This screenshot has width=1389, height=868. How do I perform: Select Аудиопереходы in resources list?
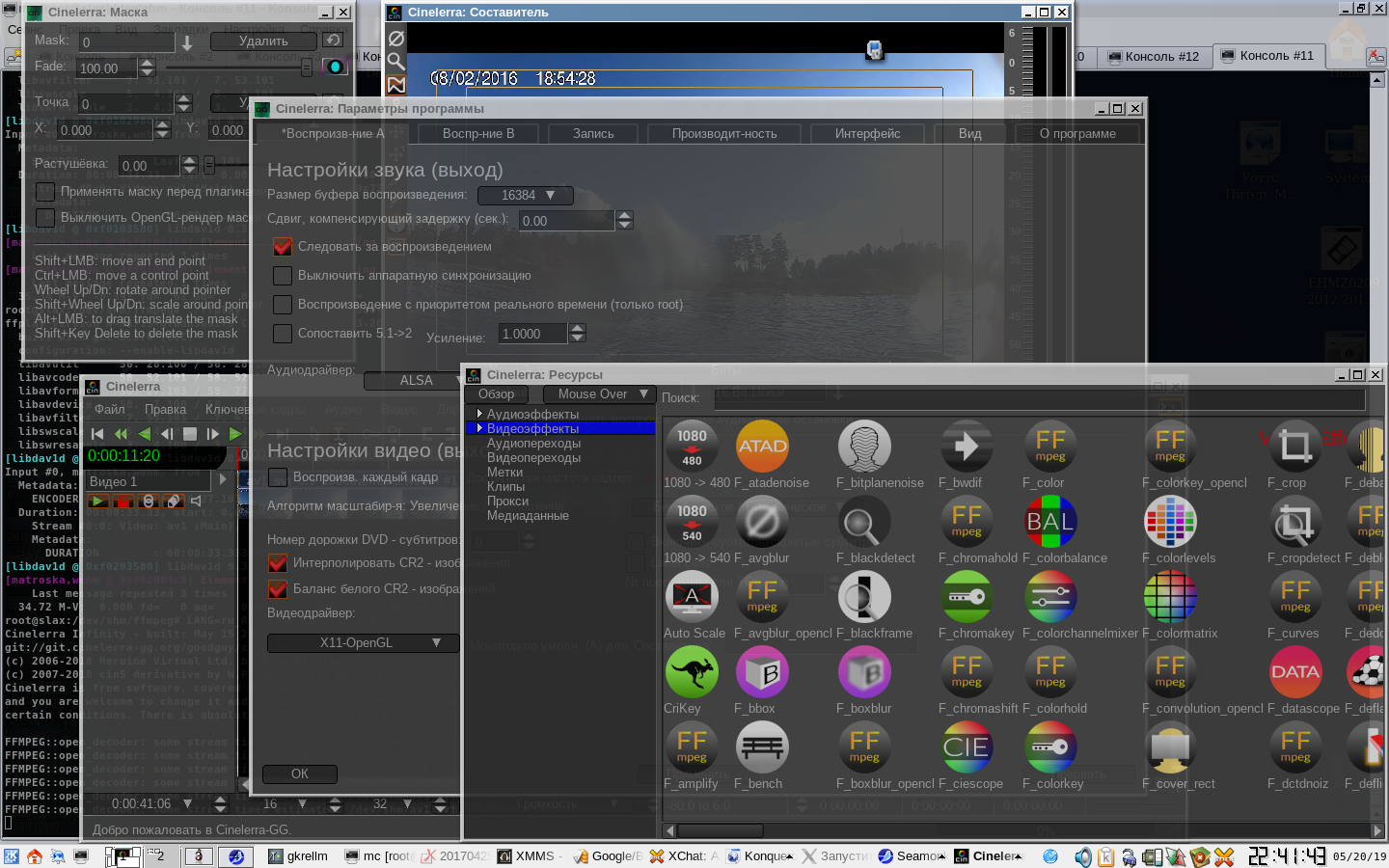click(x=533, y=444)
